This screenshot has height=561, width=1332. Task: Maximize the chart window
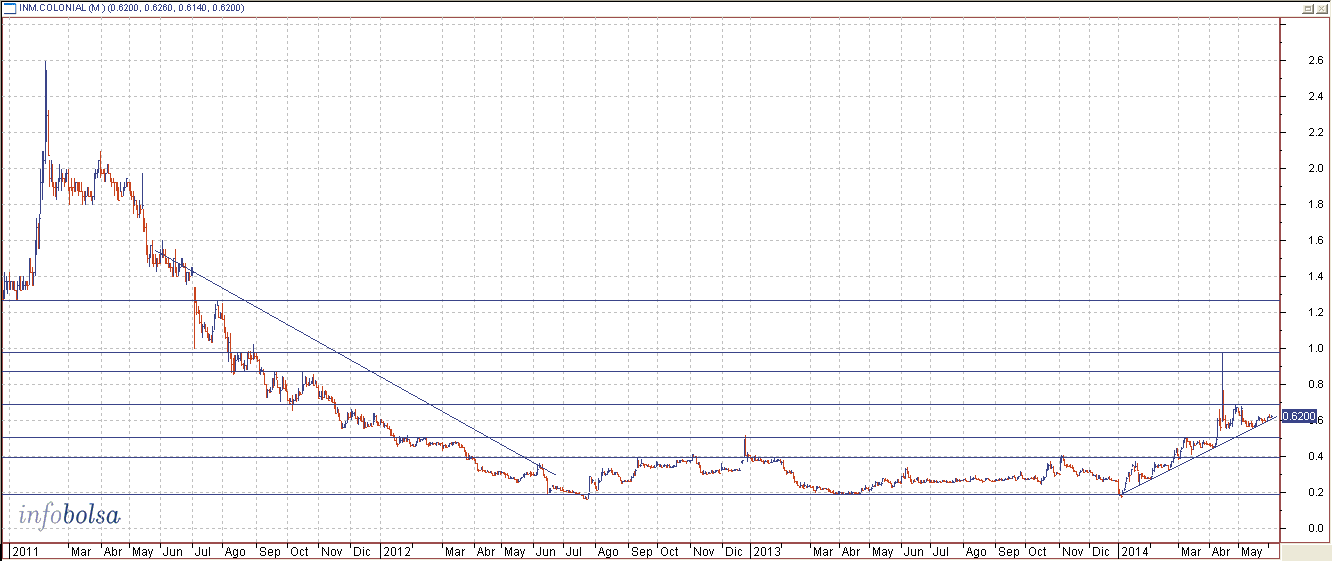coord(1308,8)
